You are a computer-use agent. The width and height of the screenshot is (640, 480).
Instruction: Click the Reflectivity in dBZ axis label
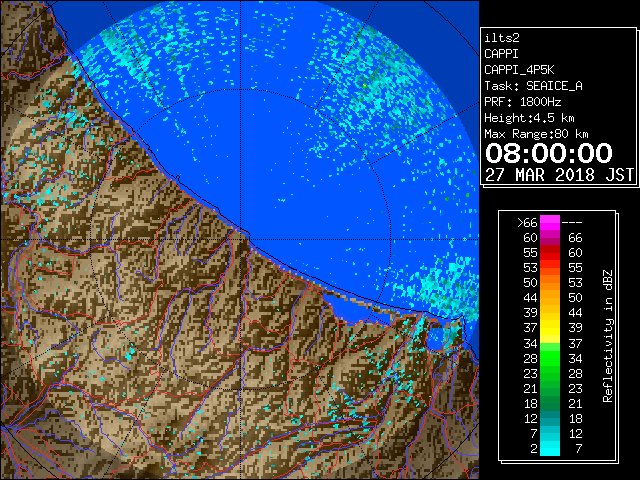(608, 336)
